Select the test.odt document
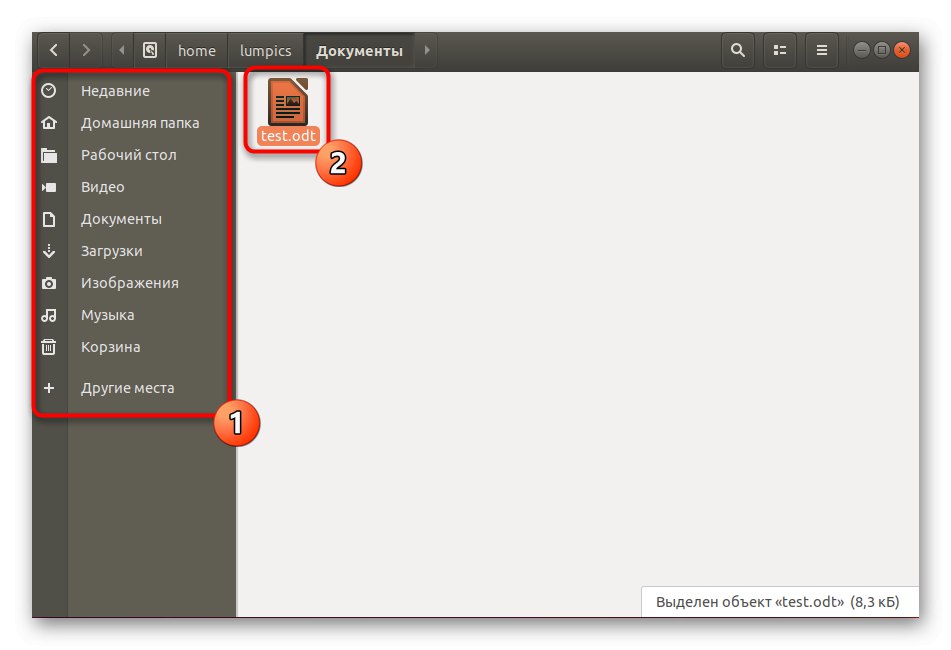Viewport: 951px width, 650px height. tap(287, 105)
